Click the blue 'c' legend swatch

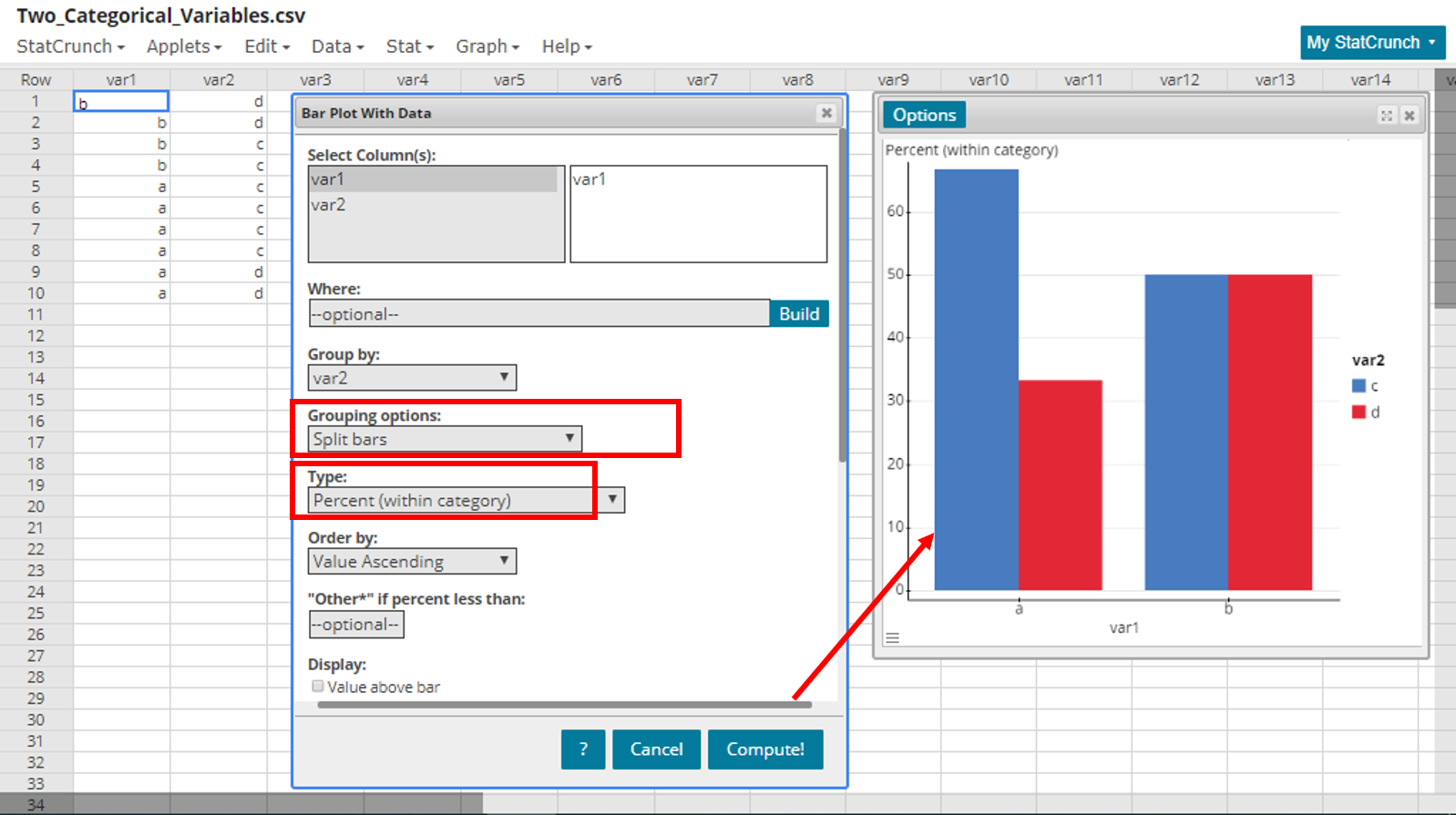pyautogui.click(x=1359, y=386)
